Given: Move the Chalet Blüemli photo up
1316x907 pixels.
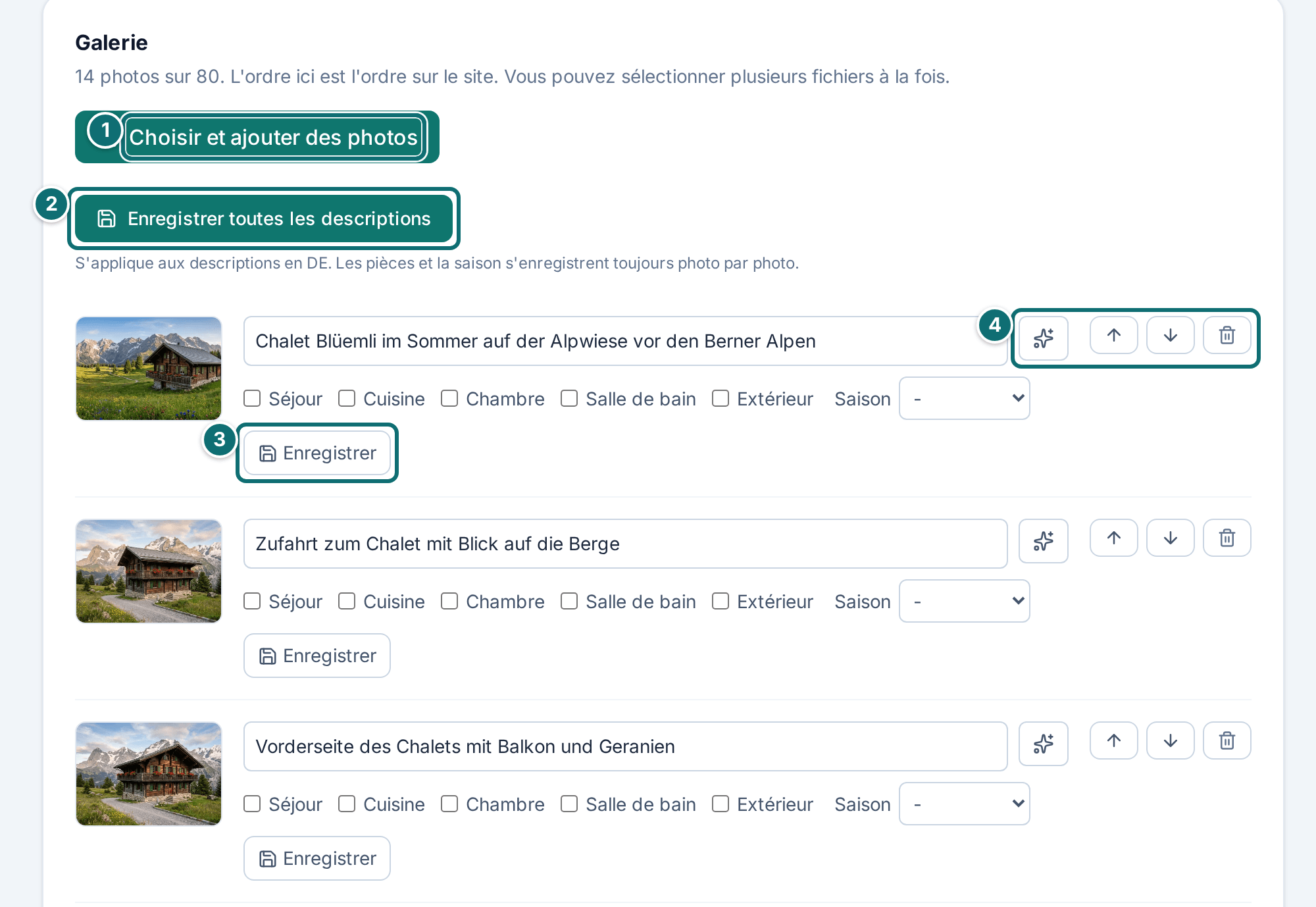Looking at the screenshot, I should coord(1113,336).
